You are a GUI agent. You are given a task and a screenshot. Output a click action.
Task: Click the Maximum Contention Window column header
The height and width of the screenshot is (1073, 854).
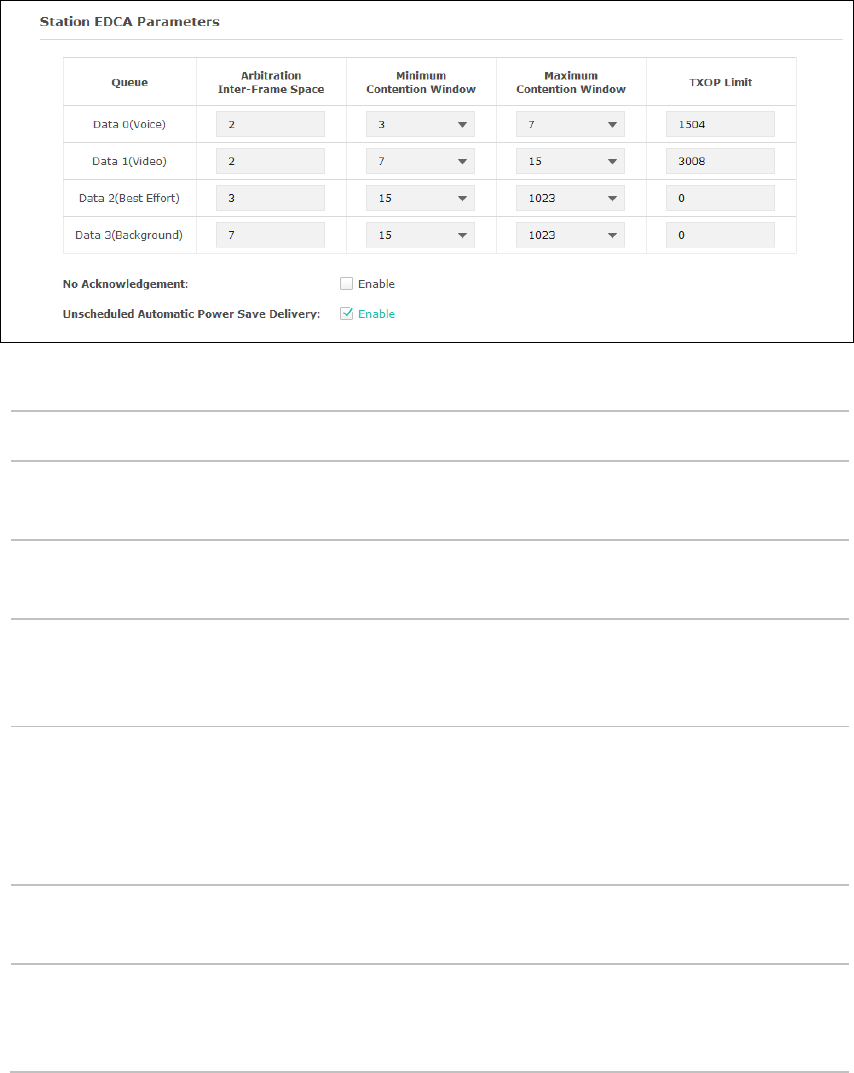[x=571, y=82]
